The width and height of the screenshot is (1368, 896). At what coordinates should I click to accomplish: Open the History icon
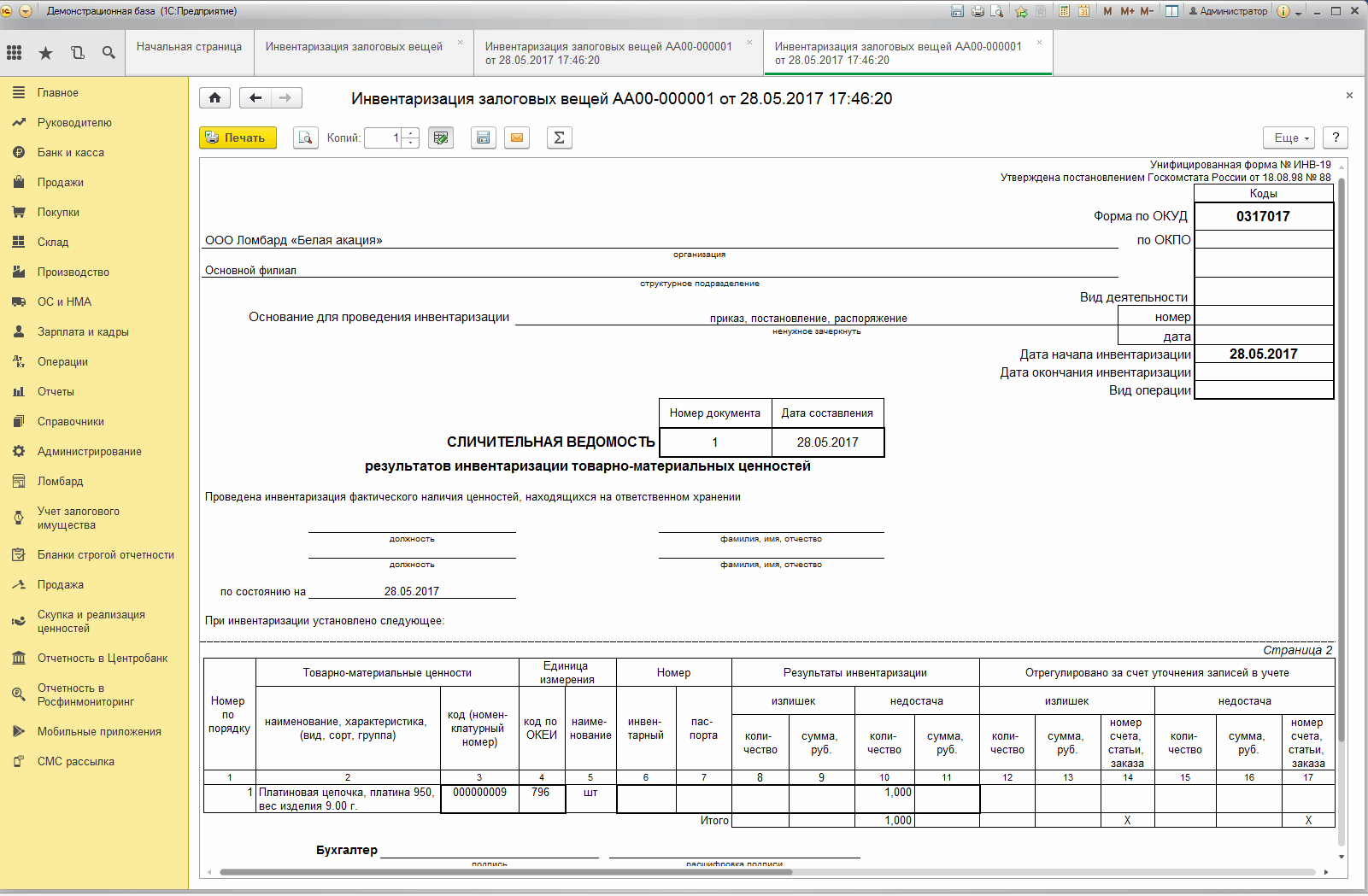(78, 53)
